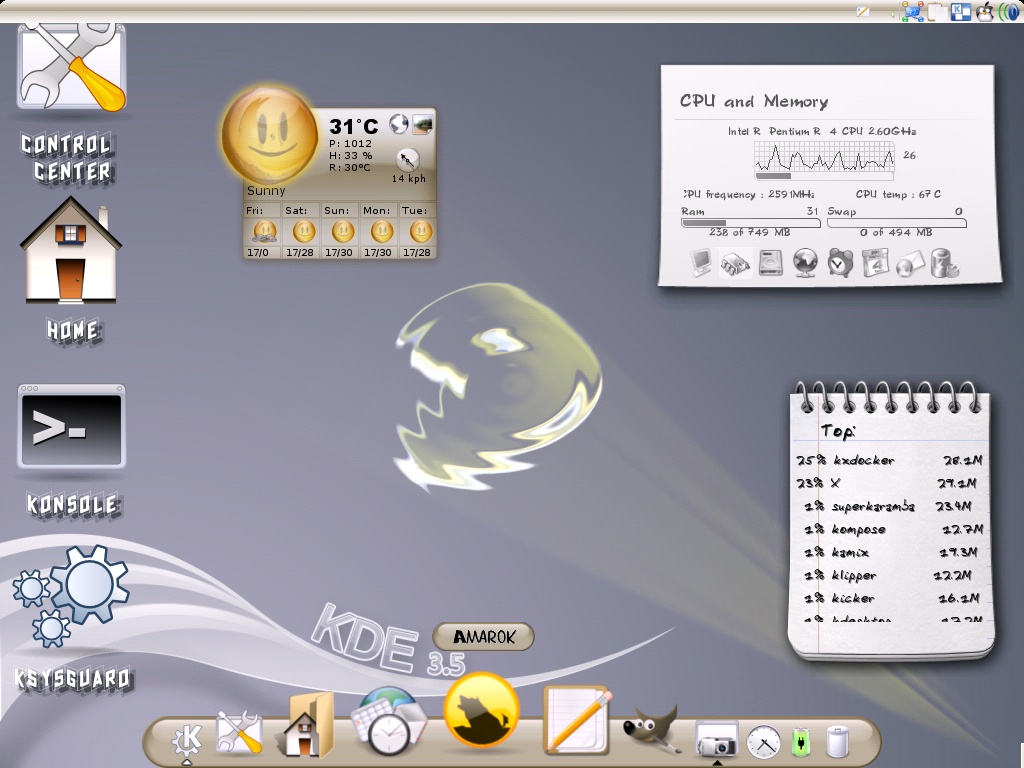Launch the calendar-and-clock organizer icon in the dock
Image resolution: width=1024 pixels, height=768 pixels.
point(388,720)
